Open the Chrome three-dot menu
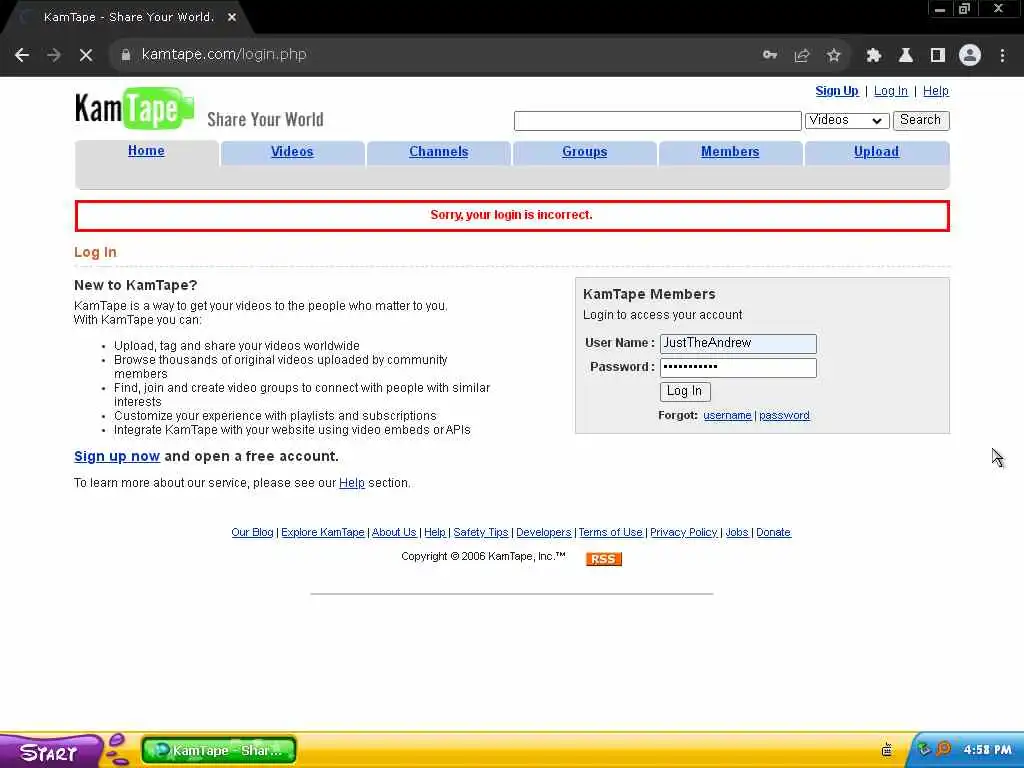The width and height of the screenshot is (1024, 768). point(1002,55)
